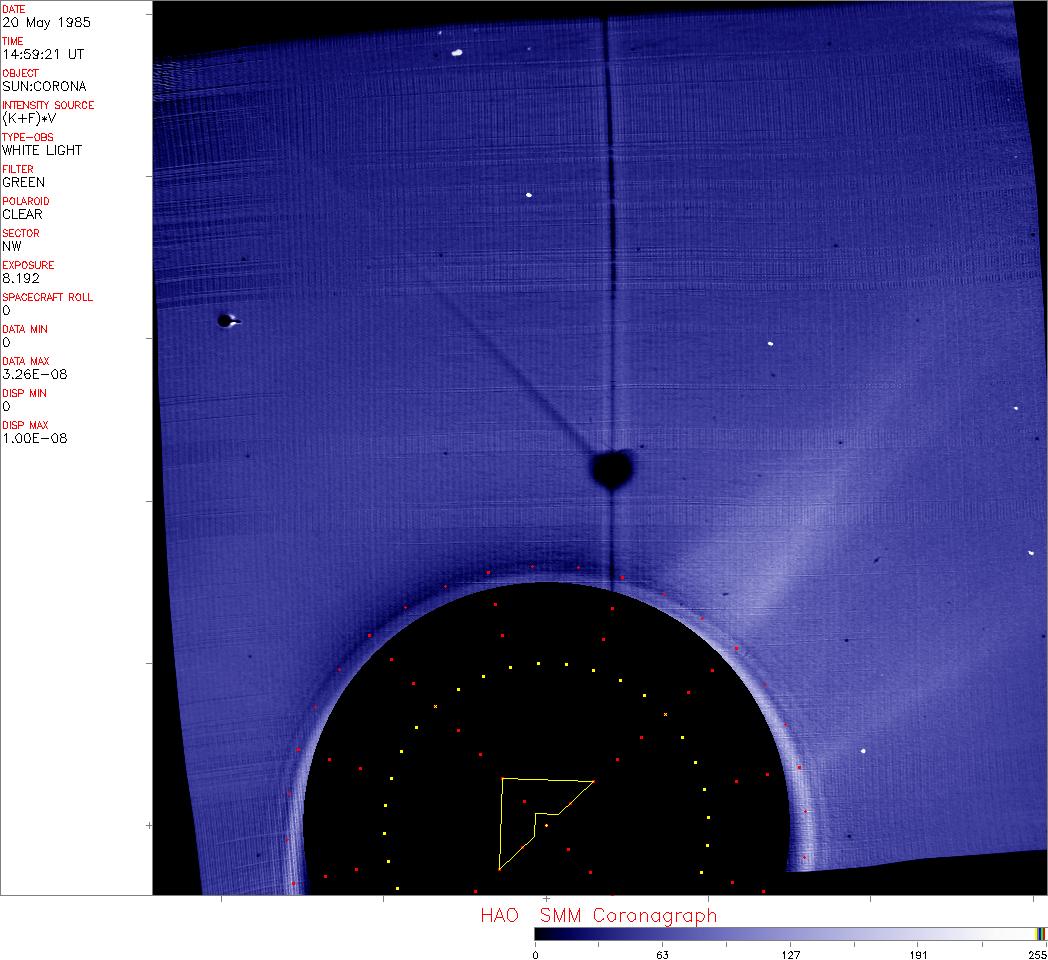Click the dark spot with bright rim at left
This screenshot has height=960, width=1048.
tap(226, 321)
